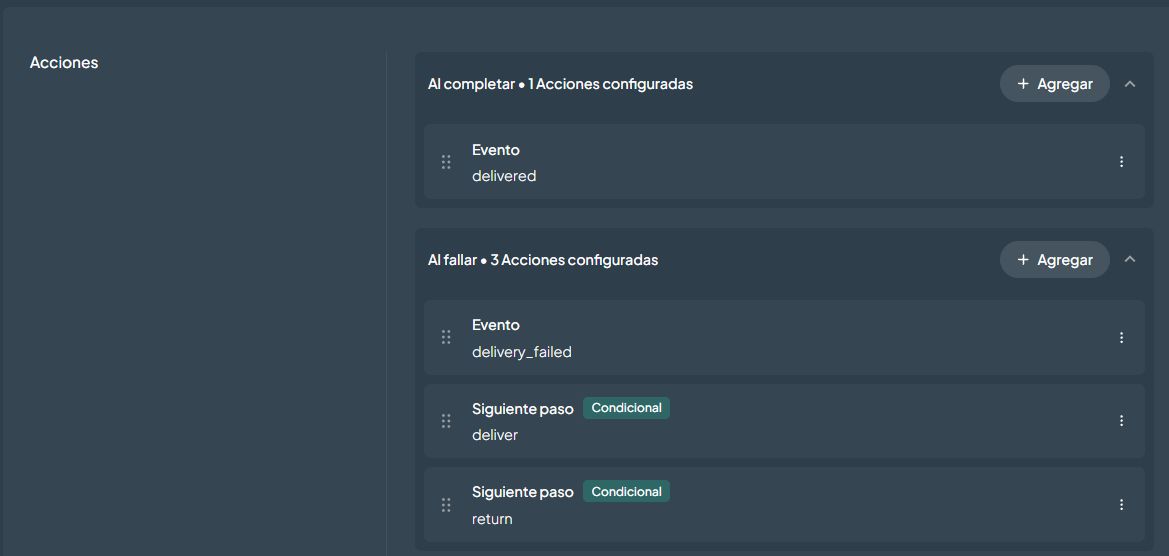Click the Condicional badge on the return step

[626, 491]
